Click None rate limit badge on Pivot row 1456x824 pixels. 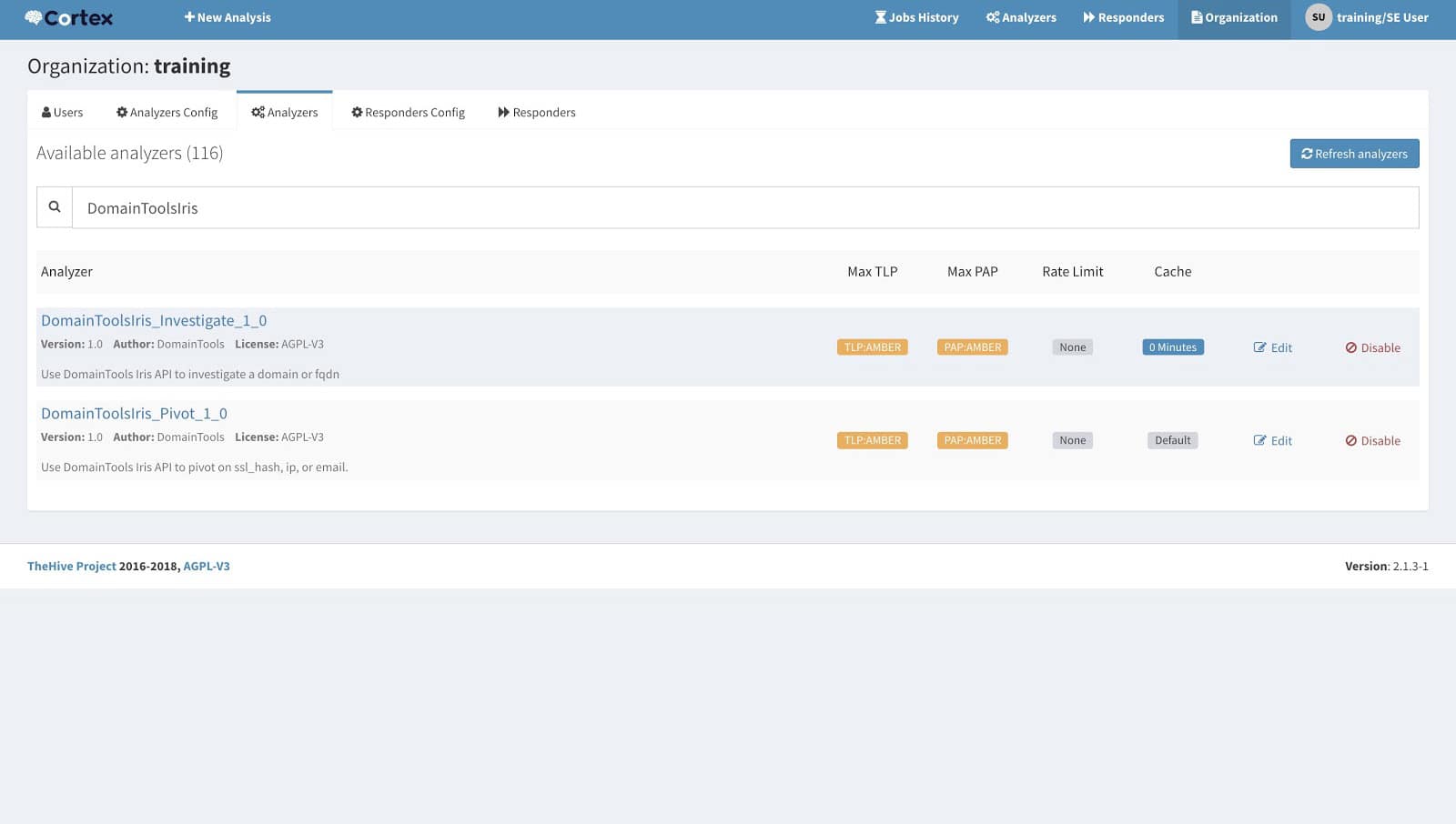(1072, 440)
